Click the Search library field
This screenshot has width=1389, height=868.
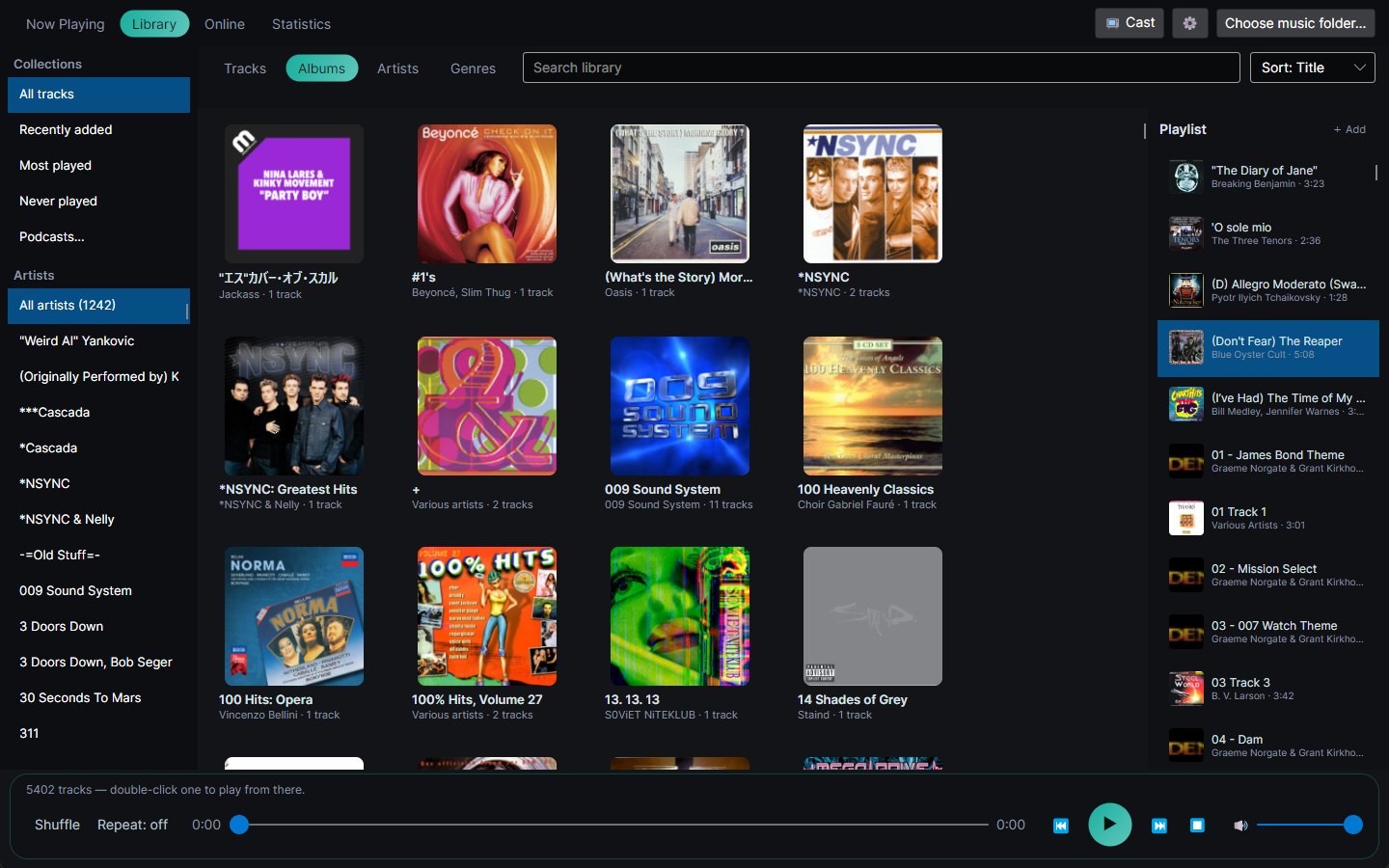point(882,68)
